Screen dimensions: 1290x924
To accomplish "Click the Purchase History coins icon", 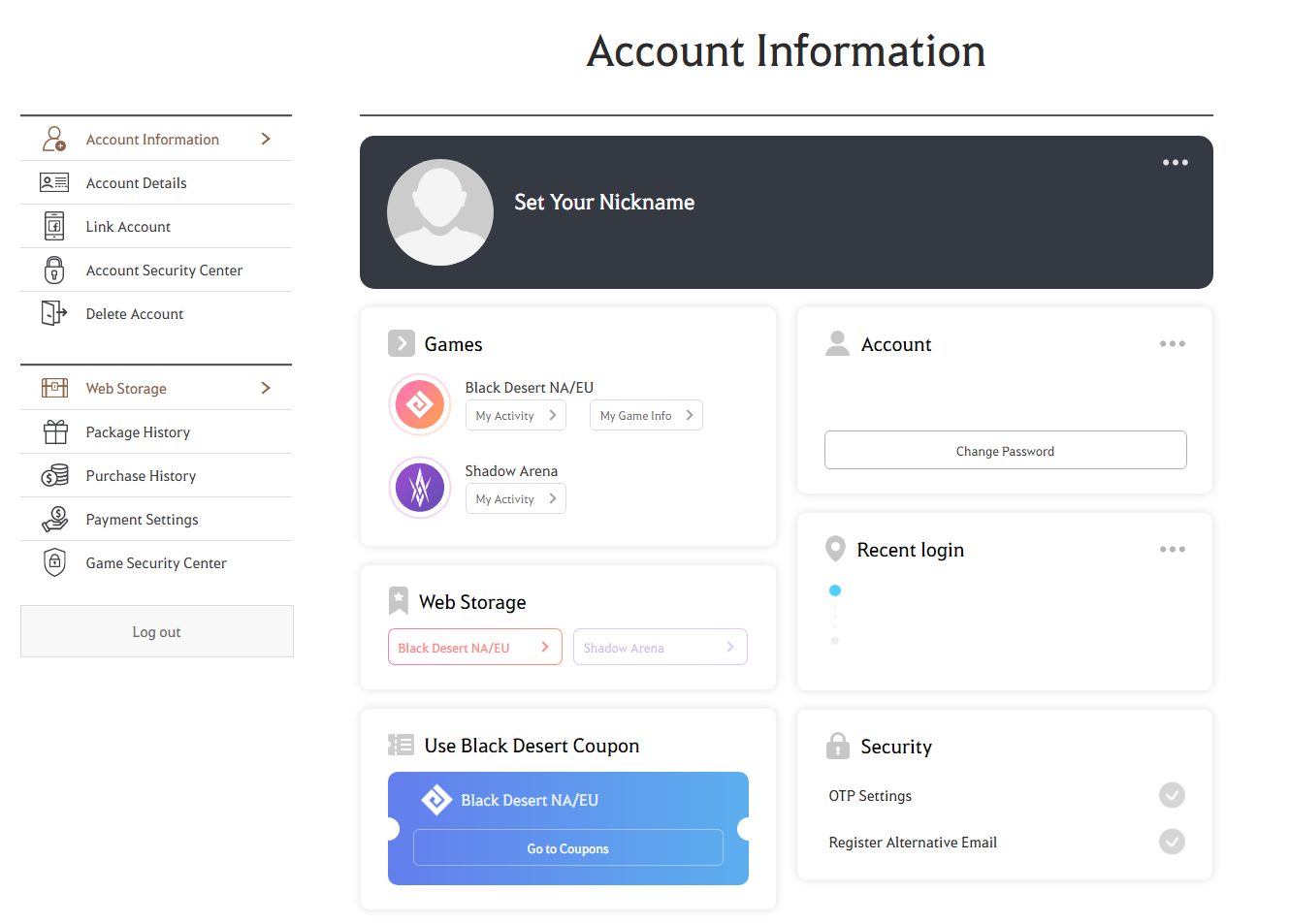I will pyautogui.click(x=55, y=475).
